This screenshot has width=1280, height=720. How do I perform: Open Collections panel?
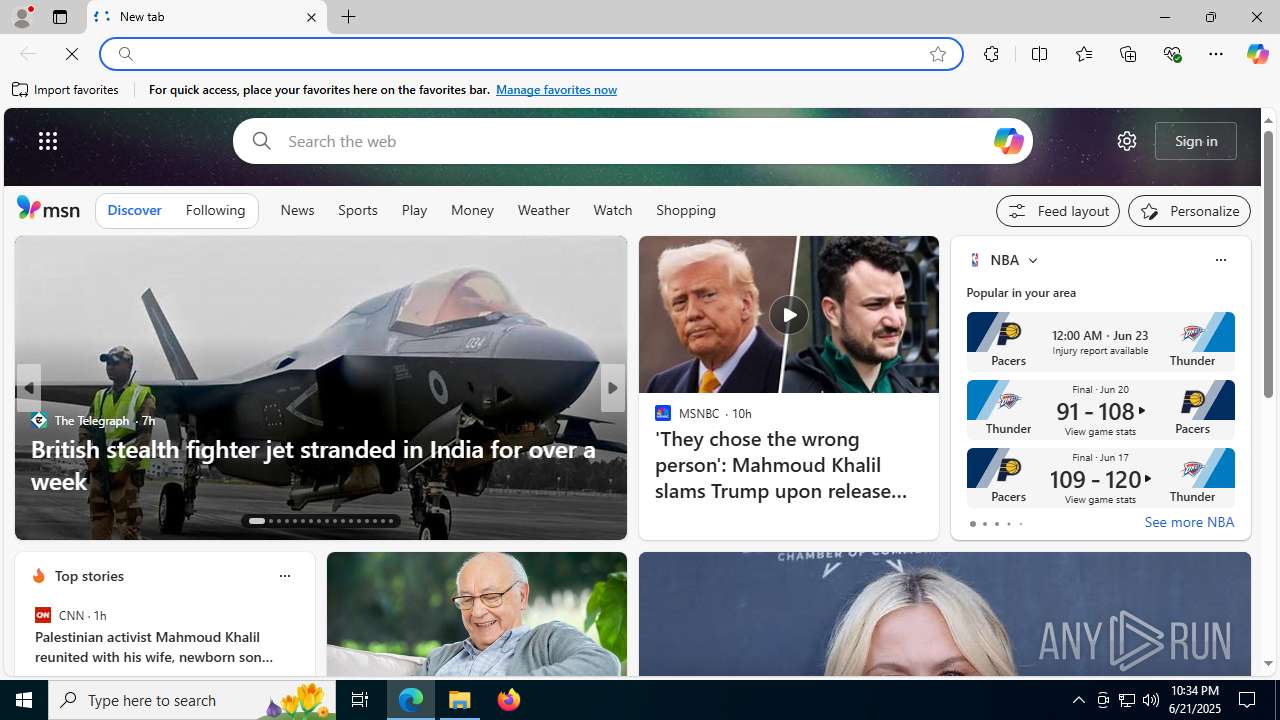point(1128,54)
